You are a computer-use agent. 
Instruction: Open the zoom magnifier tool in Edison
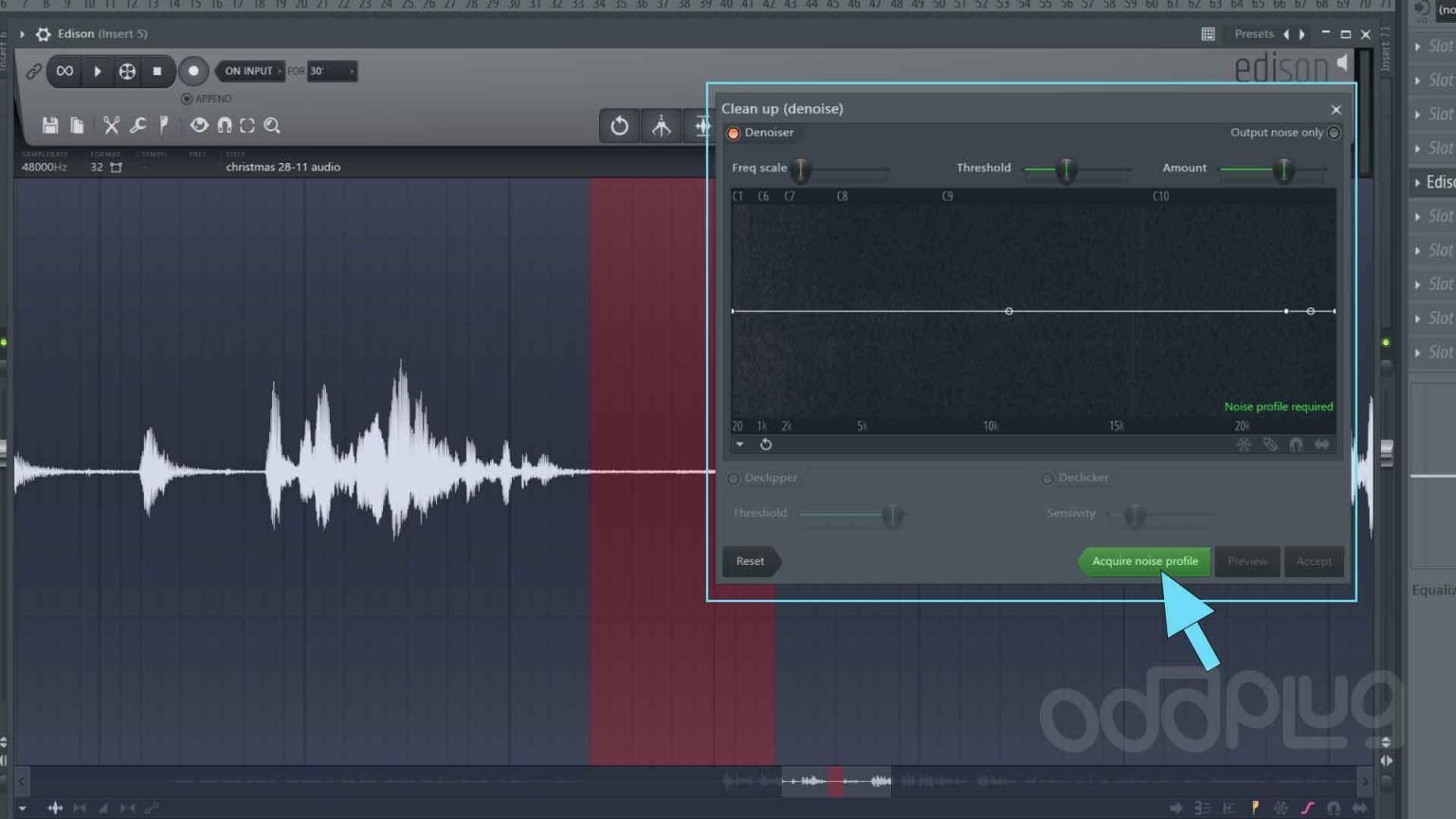pos(272,125)
